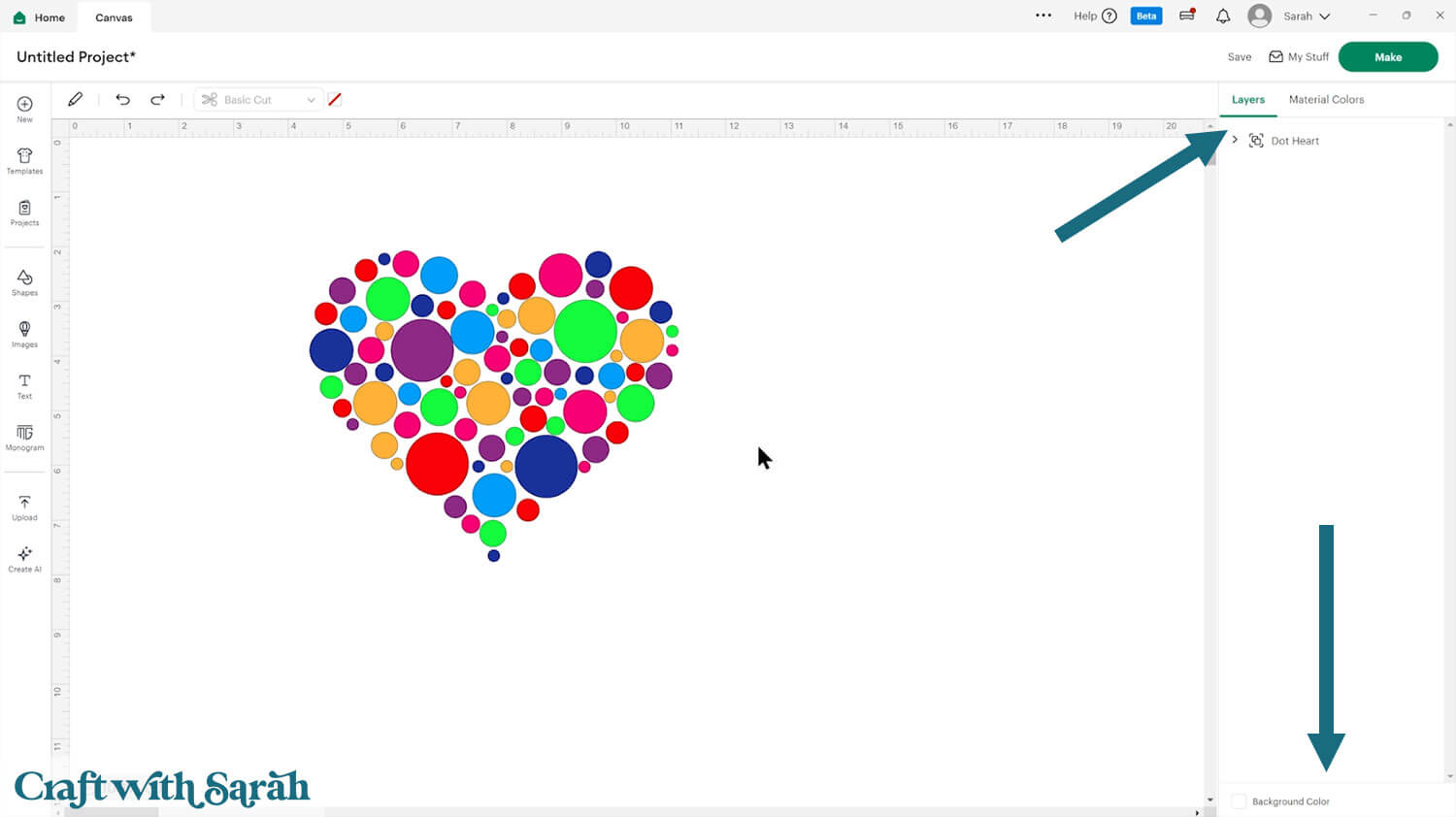Toggle the Background Color checkbox

click(1239, 801)
